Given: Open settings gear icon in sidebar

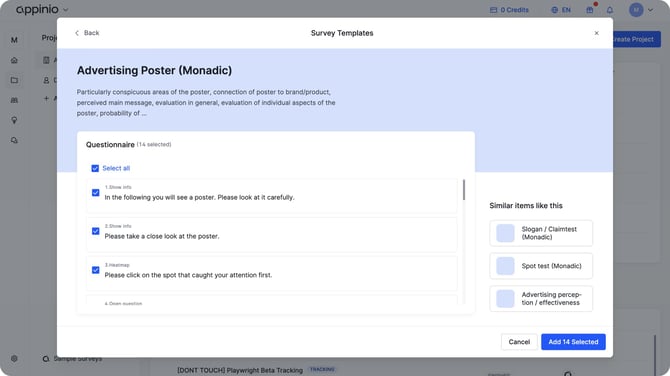Looking at the screenshot, I should click(14, 358).
